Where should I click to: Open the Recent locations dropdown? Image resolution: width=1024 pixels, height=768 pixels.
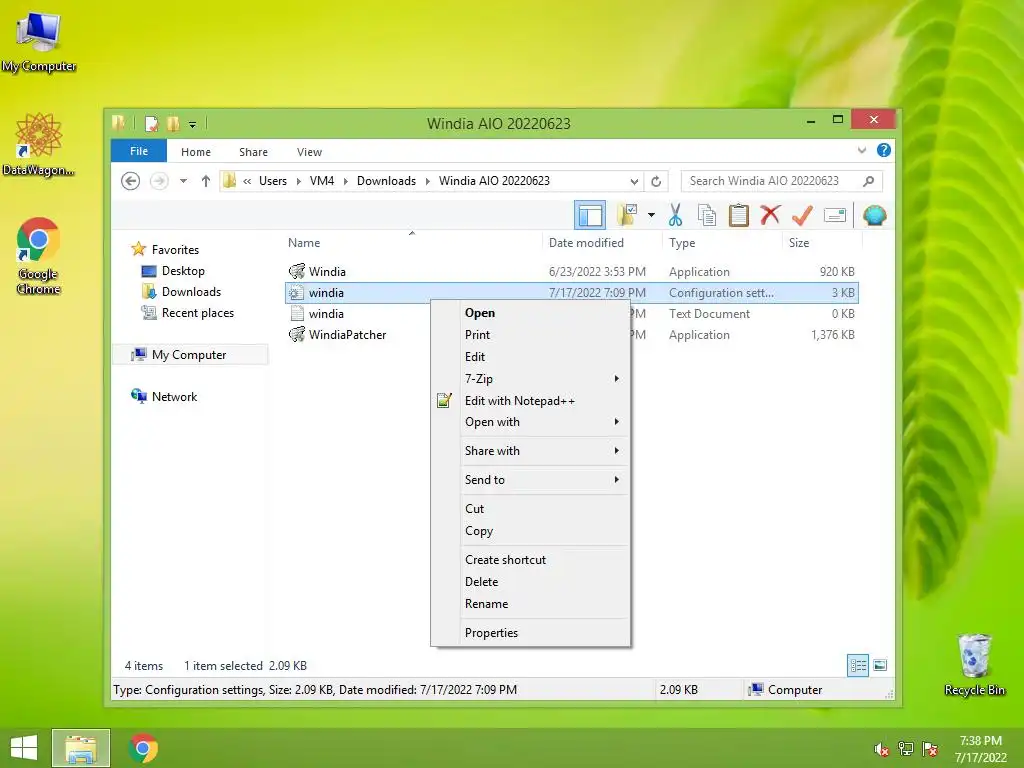(x=184, y=181)
